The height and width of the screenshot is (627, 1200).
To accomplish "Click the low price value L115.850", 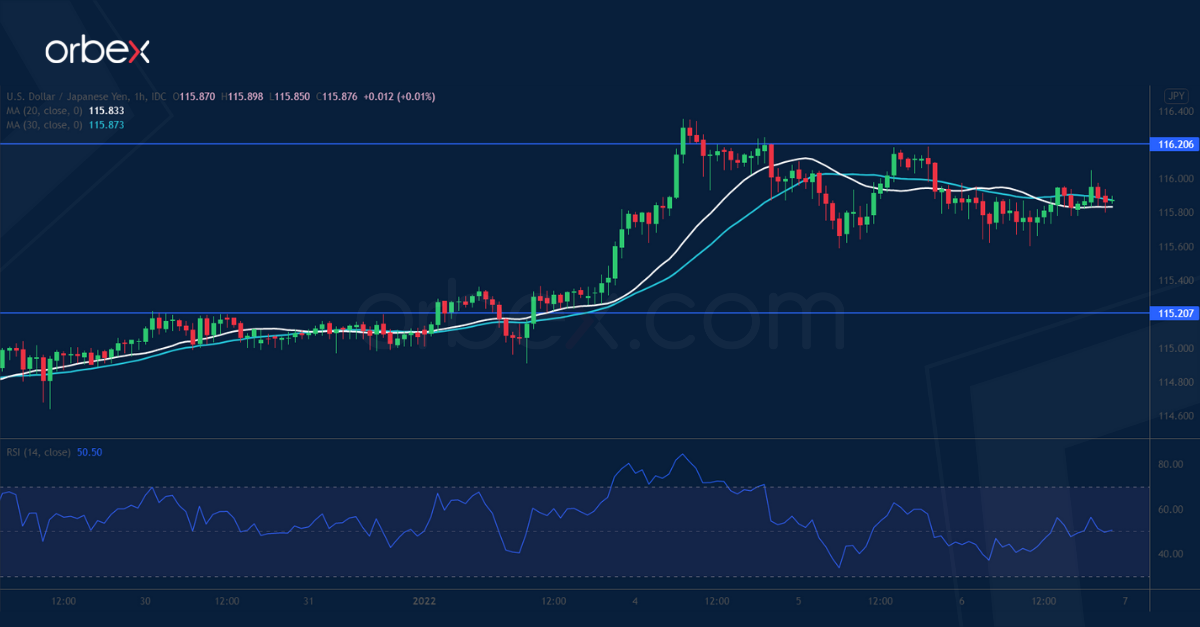I will point(290,96).
